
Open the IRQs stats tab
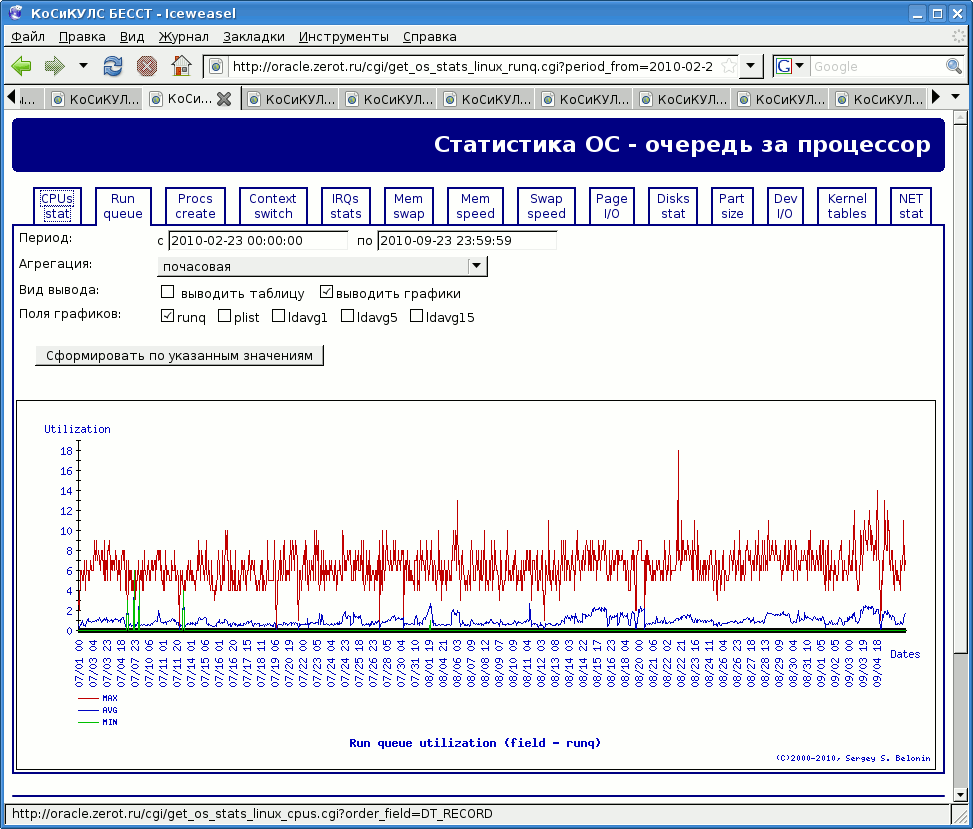click(346, 206)
